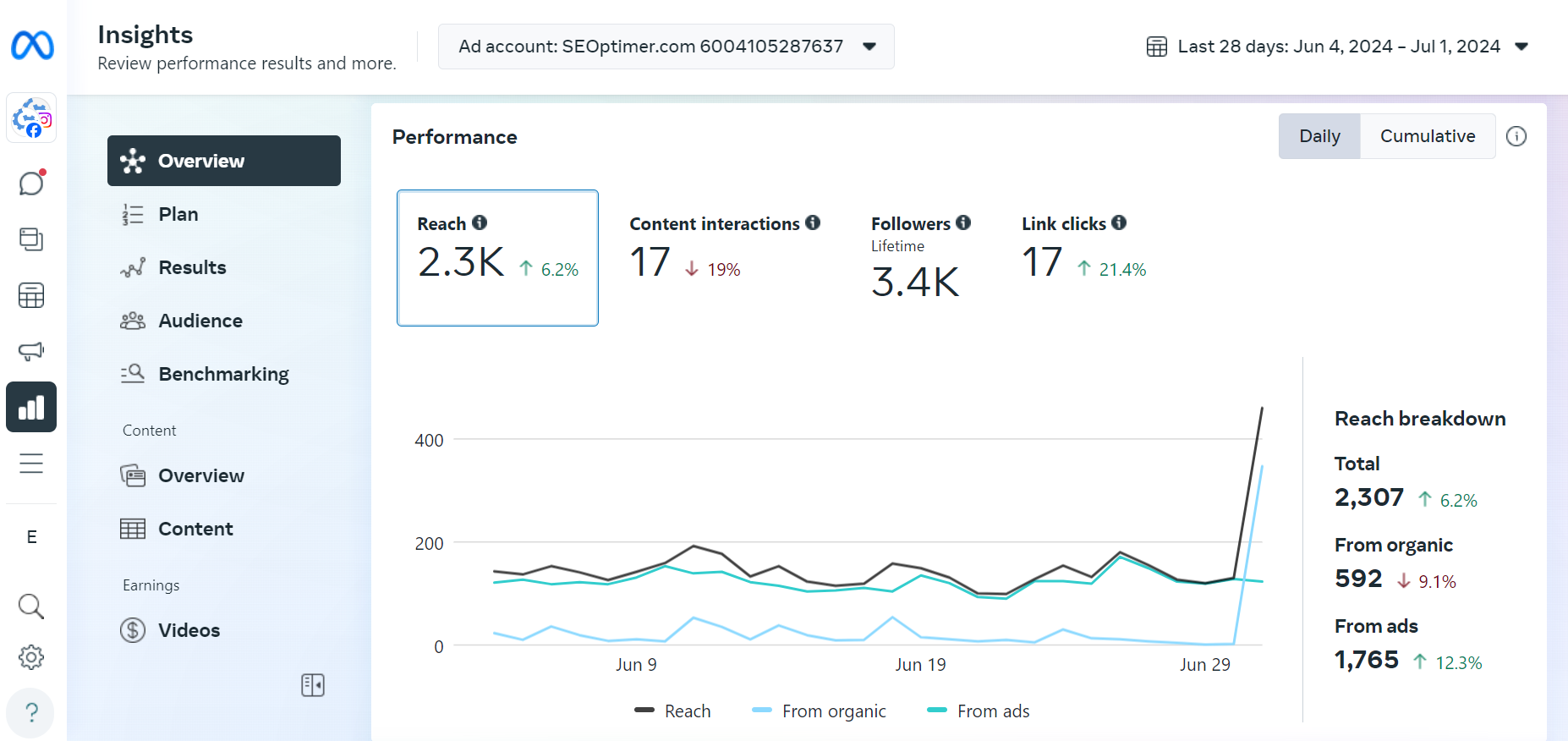Open the megaphone Ads icon
1568x741 pixels.
click(31, 351)
